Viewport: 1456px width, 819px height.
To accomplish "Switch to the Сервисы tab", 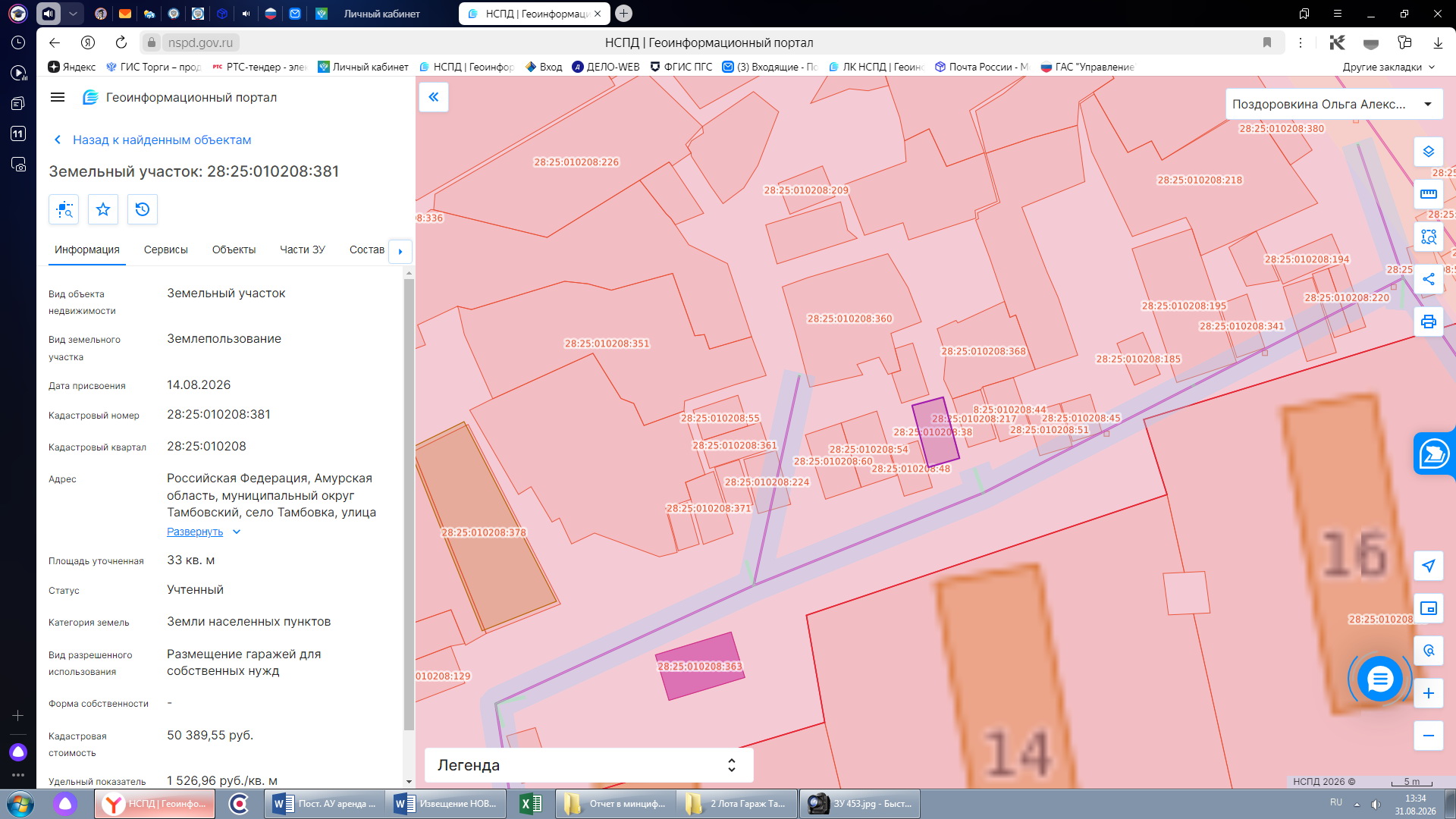I will [166, 249].
